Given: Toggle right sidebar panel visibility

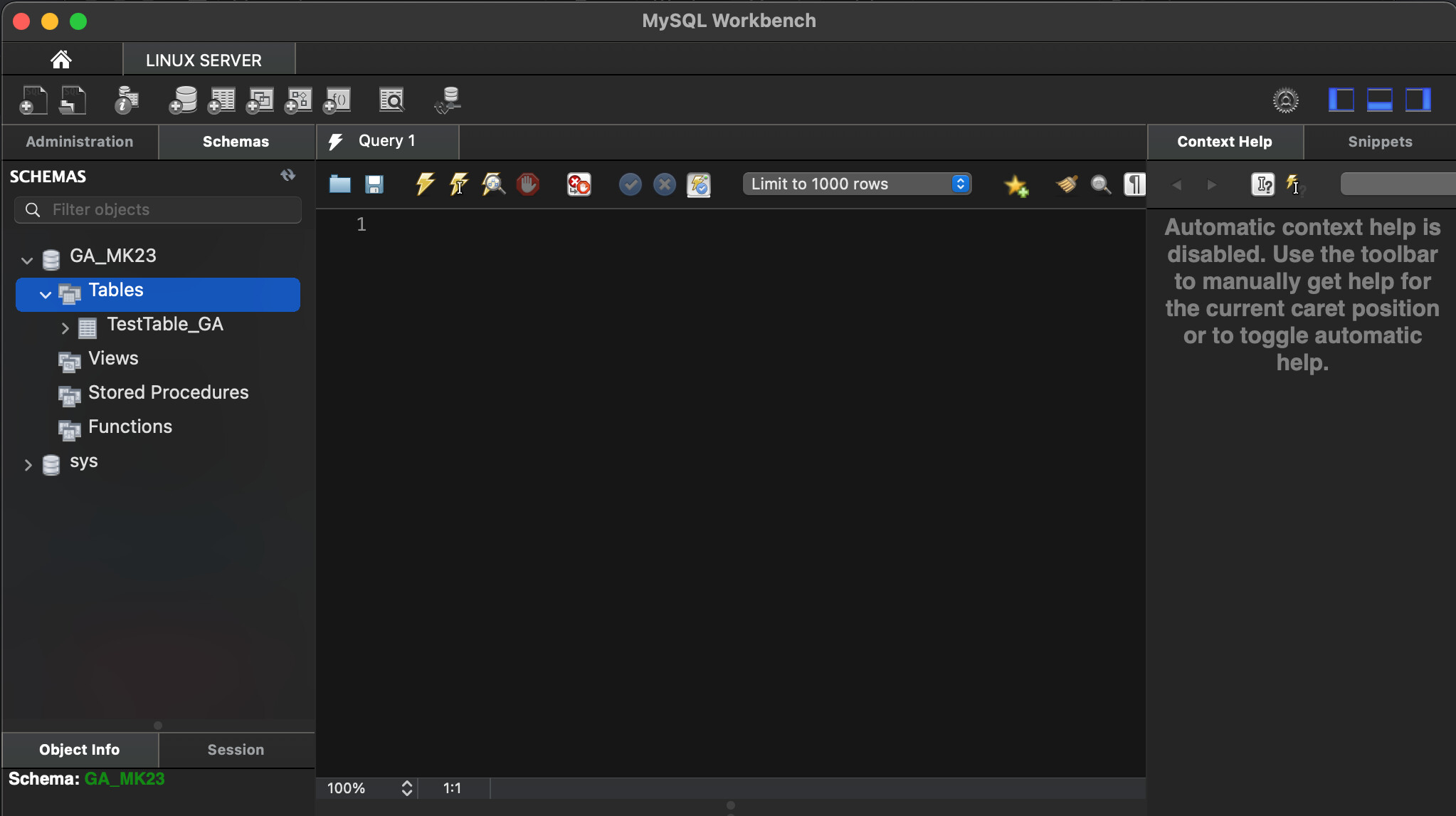Looking at the screenshot, I should coord(1418,100).
